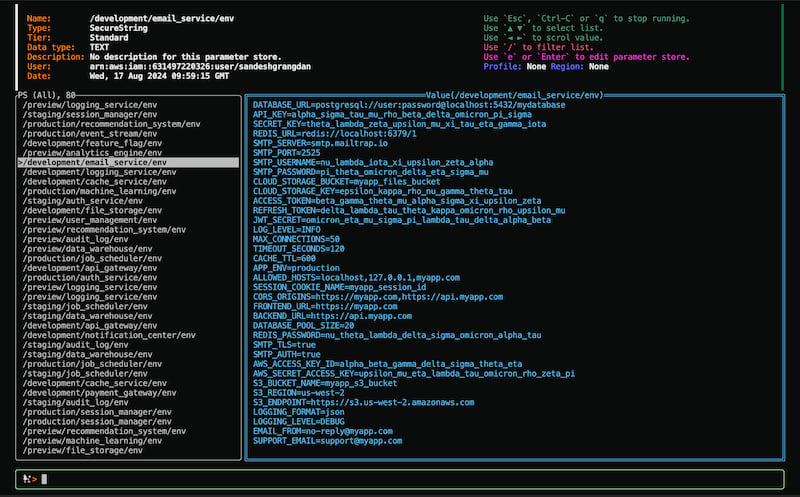Pick /preview/file_storage/env at list bottom
The width and height of the screenshot is (800, 497).
coord(83,451)
